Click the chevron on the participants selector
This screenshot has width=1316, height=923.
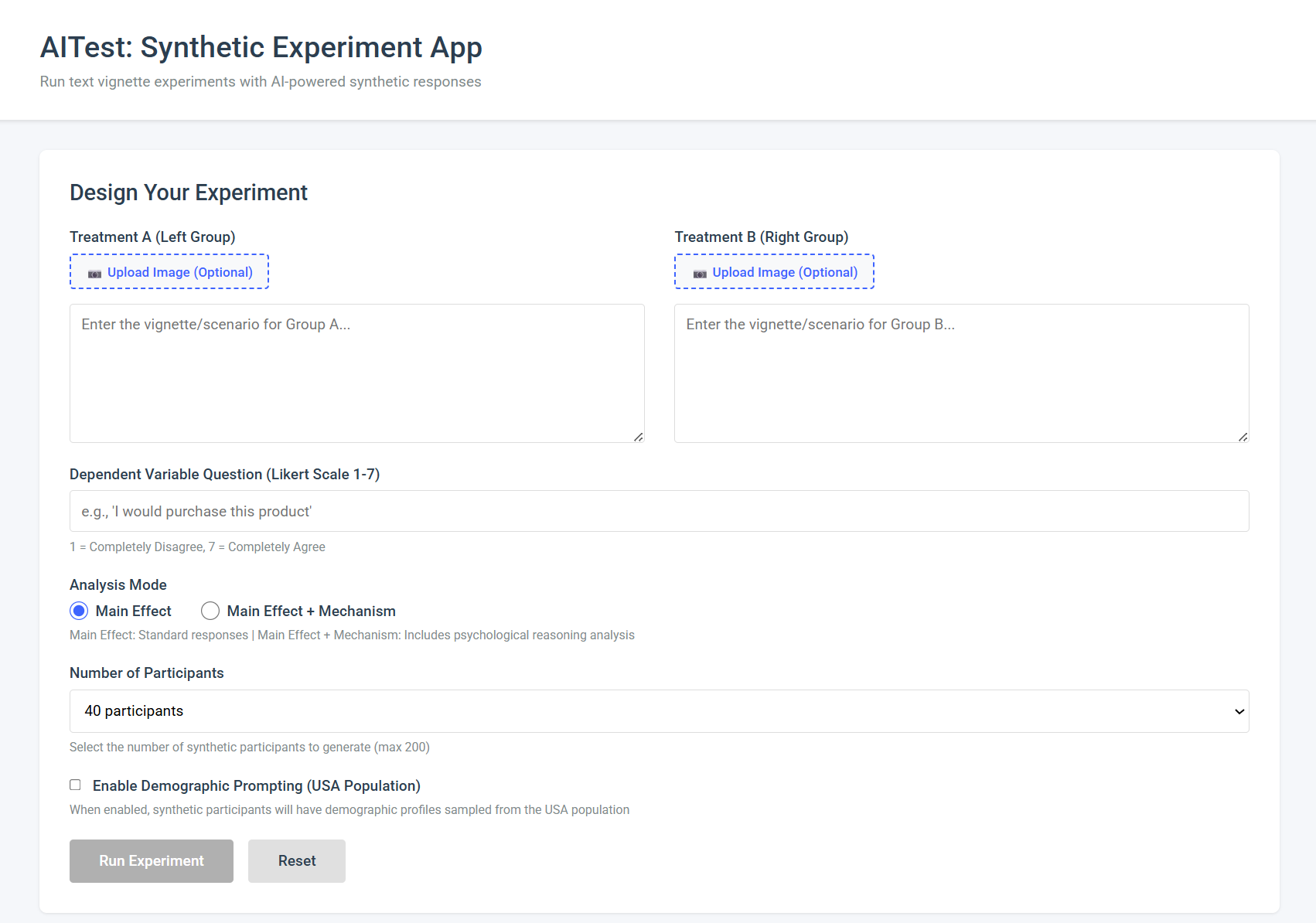[1238, 711]
